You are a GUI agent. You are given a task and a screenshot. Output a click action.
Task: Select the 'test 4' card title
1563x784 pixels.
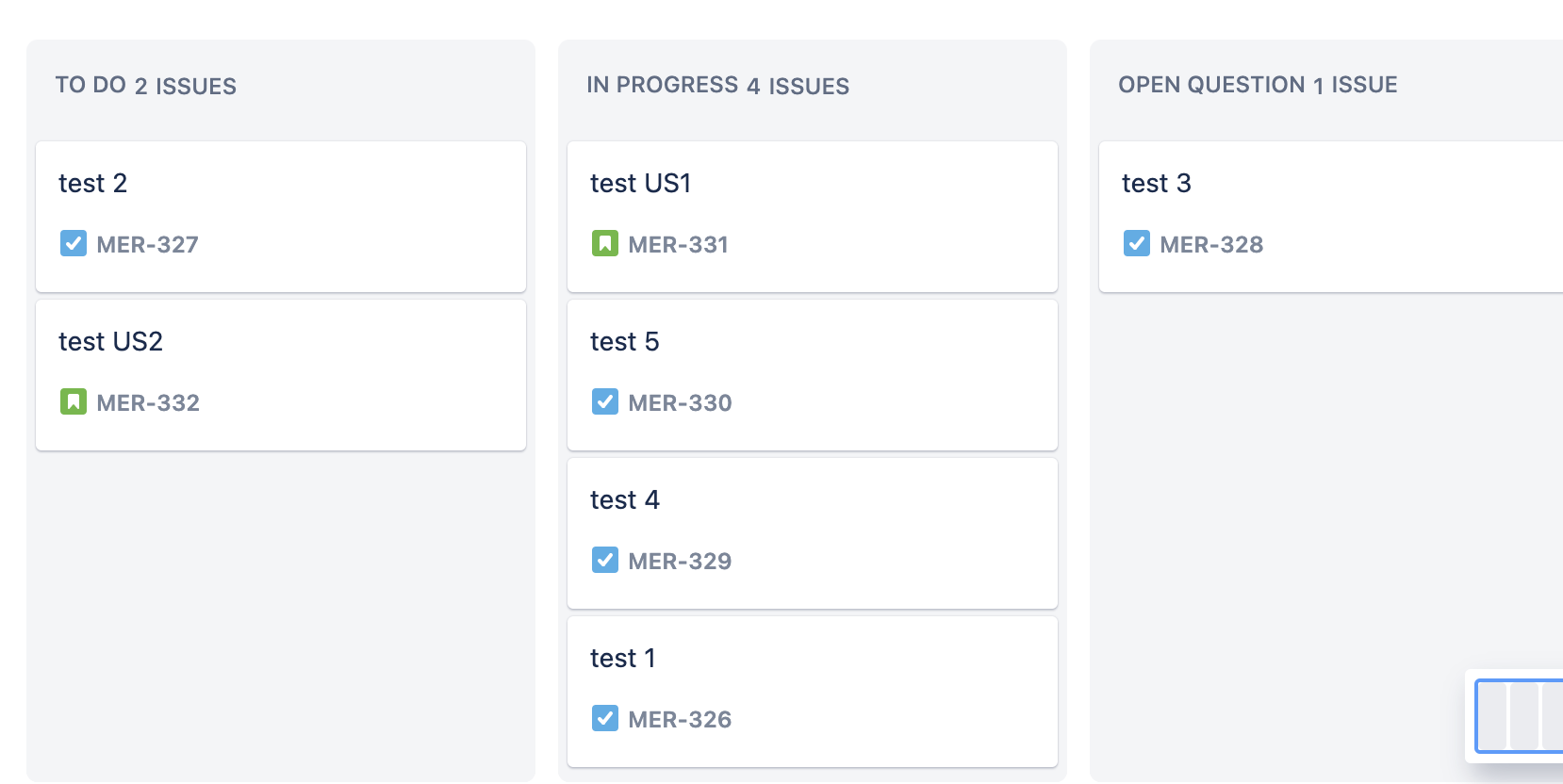(624, 499)
